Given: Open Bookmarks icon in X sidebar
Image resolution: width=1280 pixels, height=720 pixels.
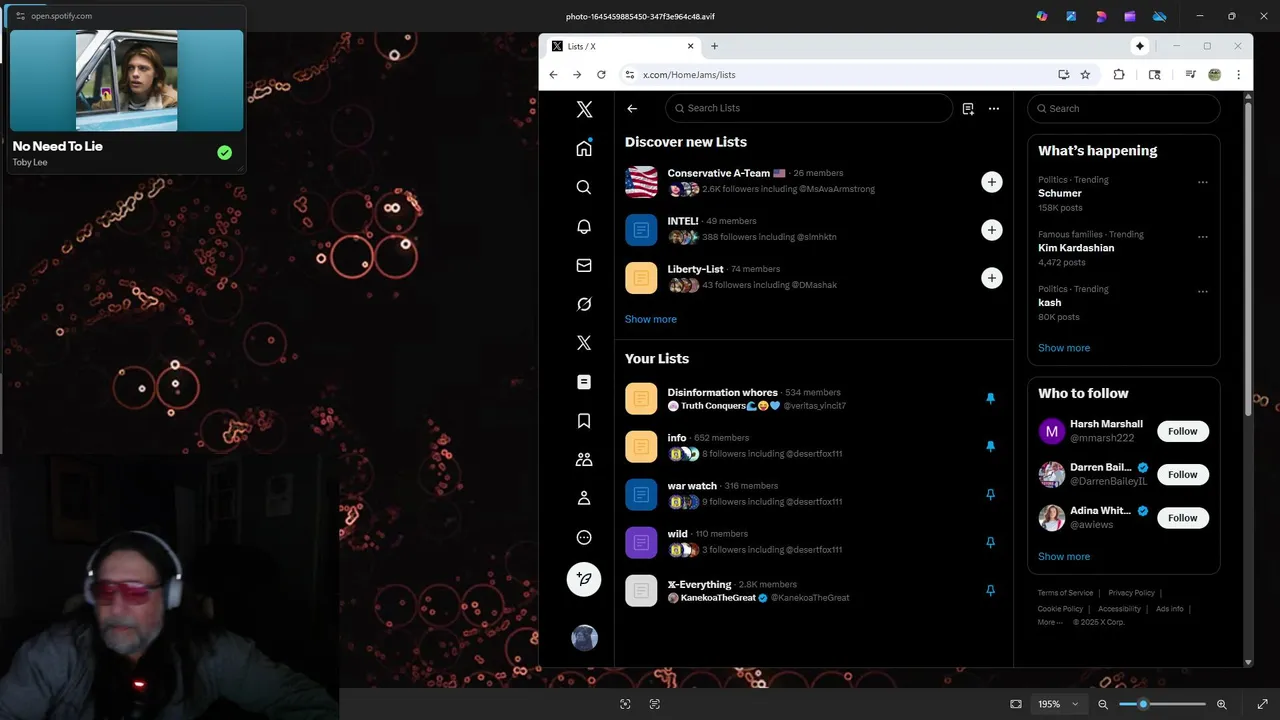Looking at the screenshot, I should pyautogui.click(x=584, y=421).
